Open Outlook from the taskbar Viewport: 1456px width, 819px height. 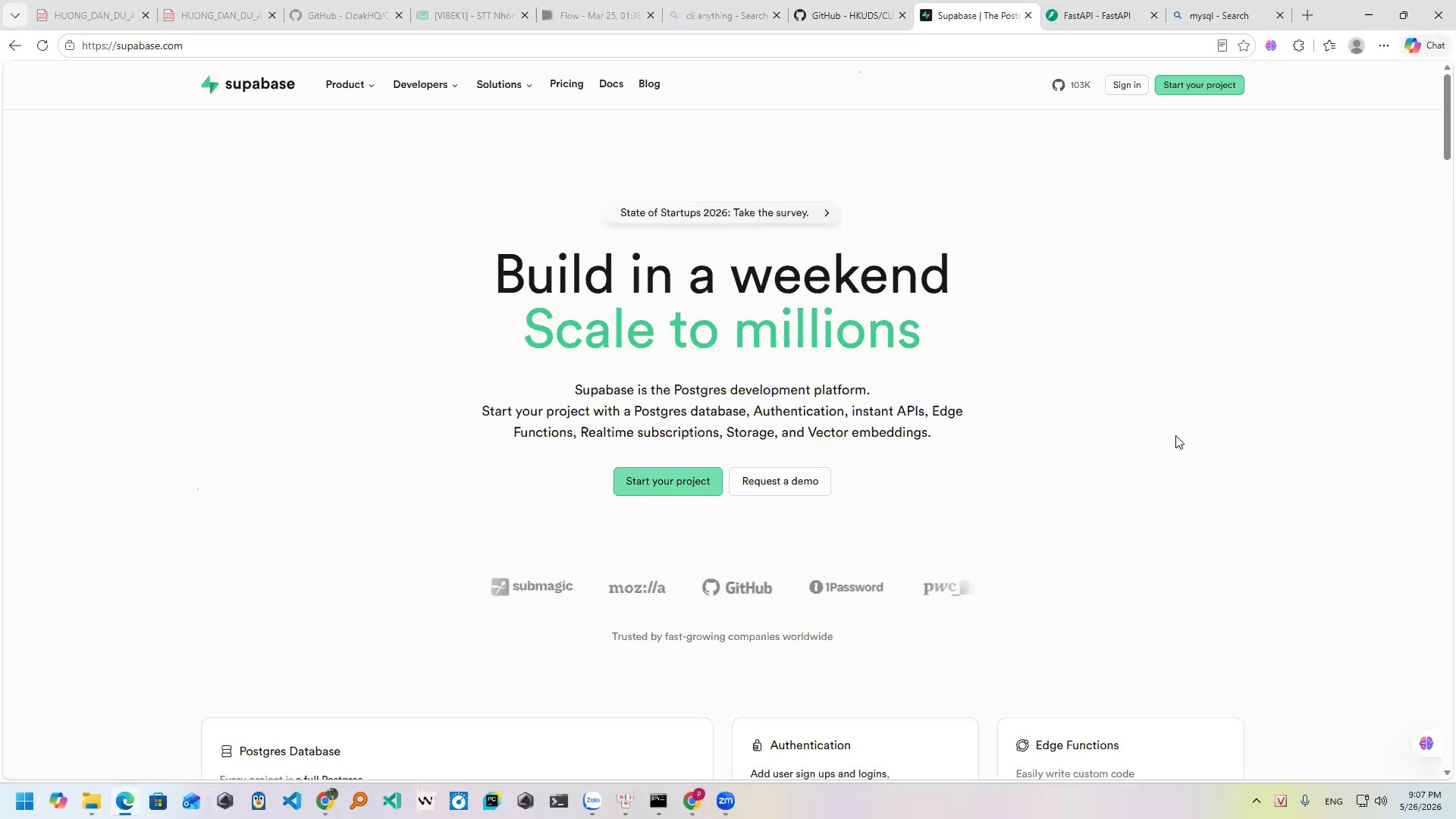[191, 801]
